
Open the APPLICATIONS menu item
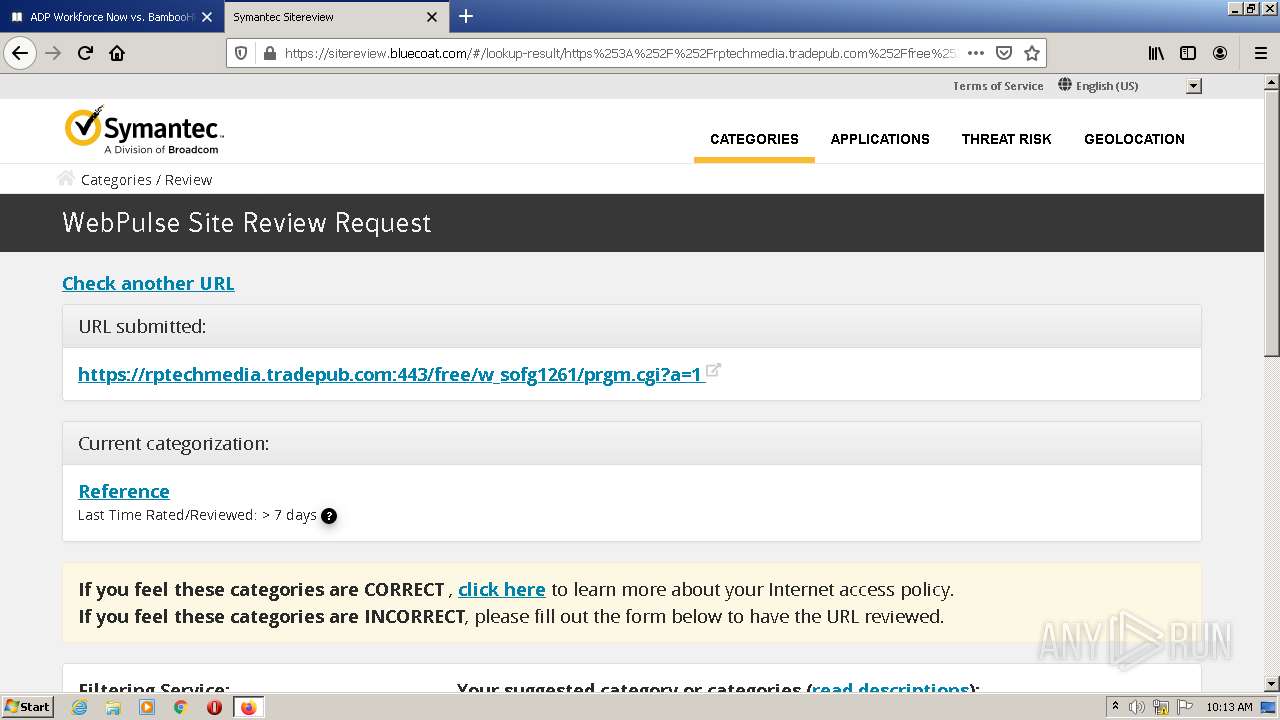coord(880,139)
